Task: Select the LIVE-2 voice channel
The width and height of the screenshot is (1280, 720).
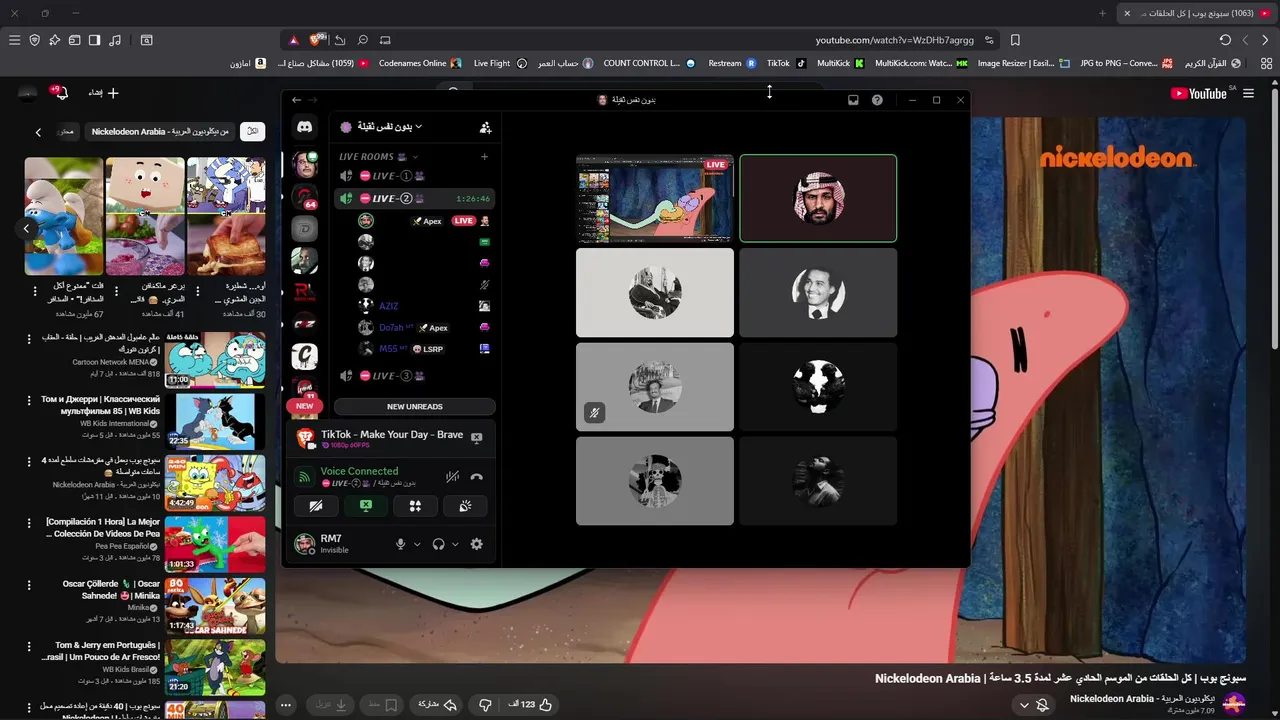Action: click(x=414, y=199)
